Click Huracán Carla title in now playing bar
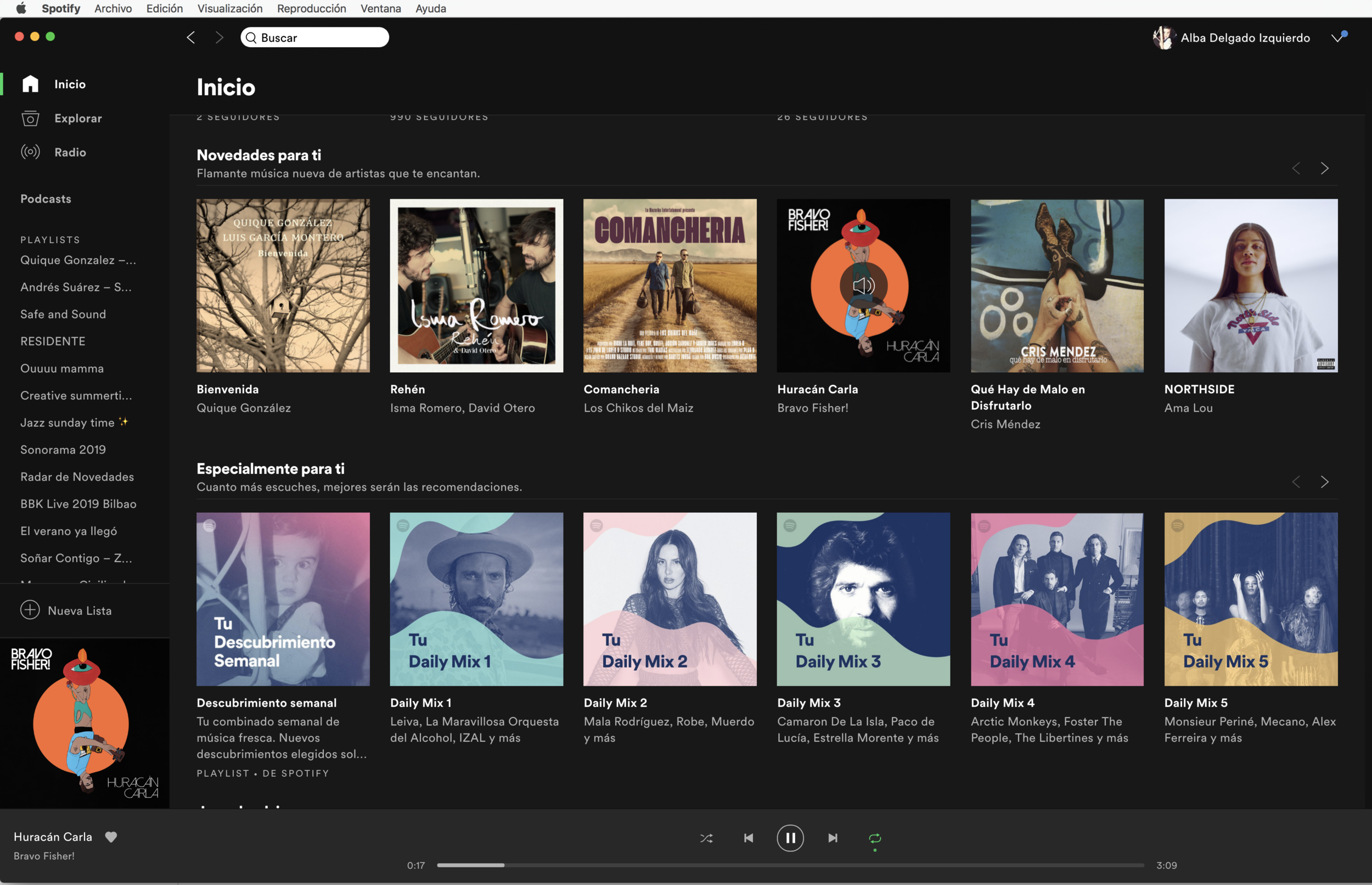Viewport: 1372px width, 885px height. (x=53, y=837)
